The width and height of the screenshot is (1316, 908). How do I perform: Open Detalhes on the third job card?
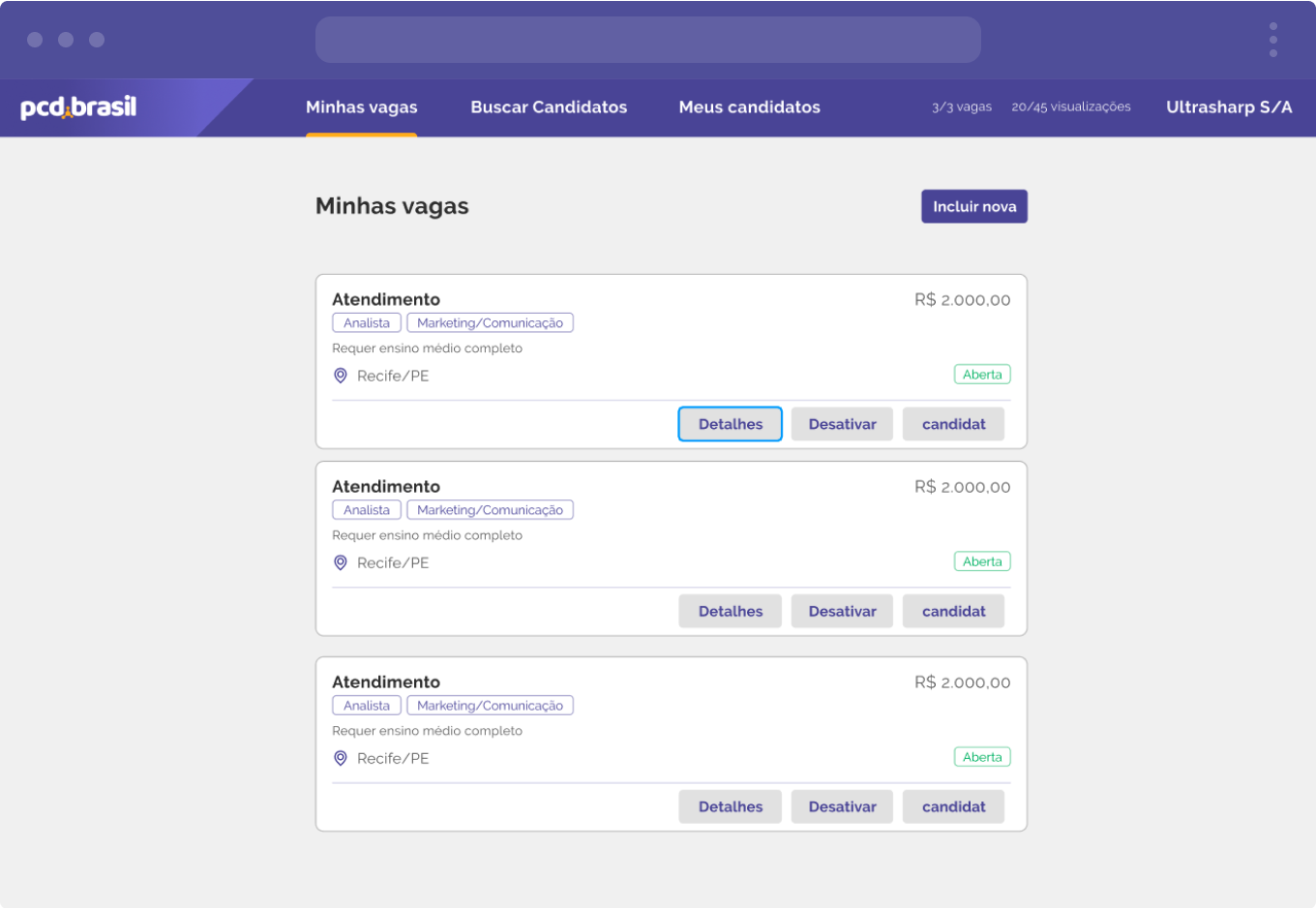(730, 806)
